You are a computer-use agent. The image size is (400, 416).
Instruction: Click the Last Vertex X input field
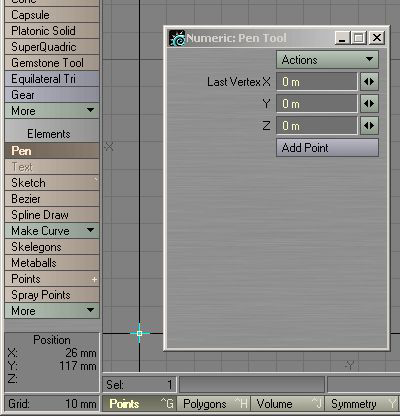(317, 82)
